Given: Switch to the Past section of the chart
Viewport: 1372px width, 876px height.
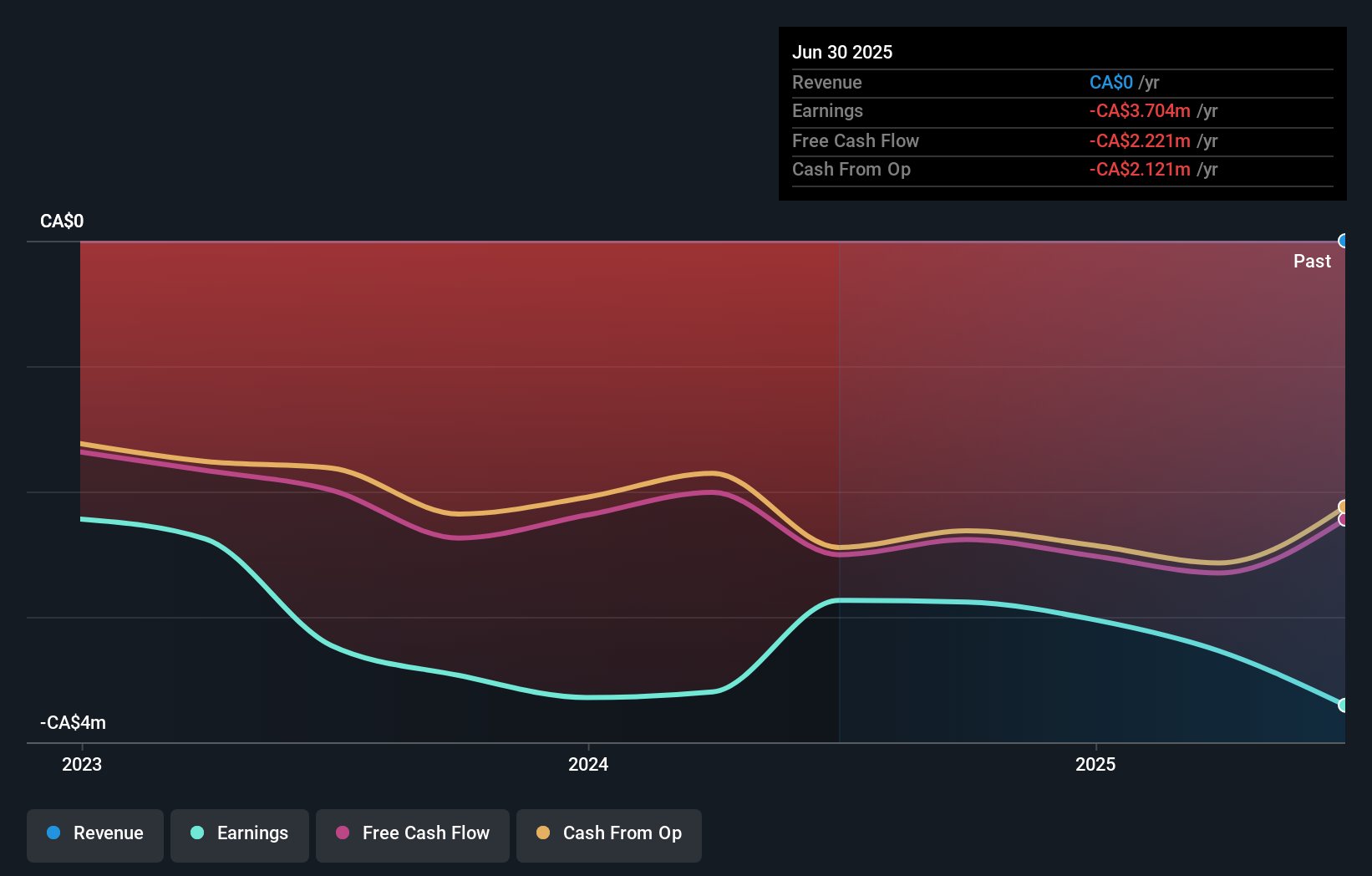Looking at the screenshot, I should point(1312,261).
